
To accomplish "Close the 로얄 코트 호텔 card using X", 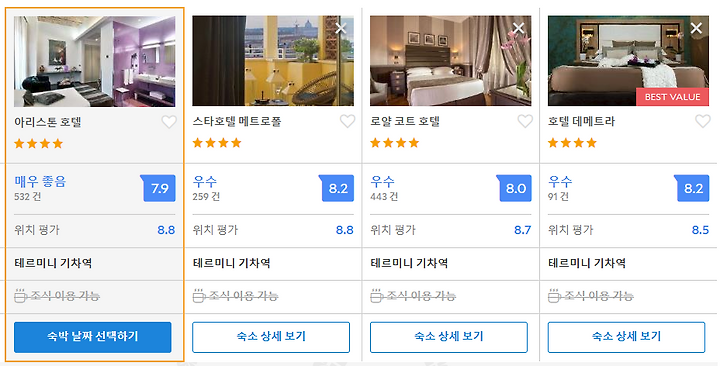I will click(x=518, y=28).
